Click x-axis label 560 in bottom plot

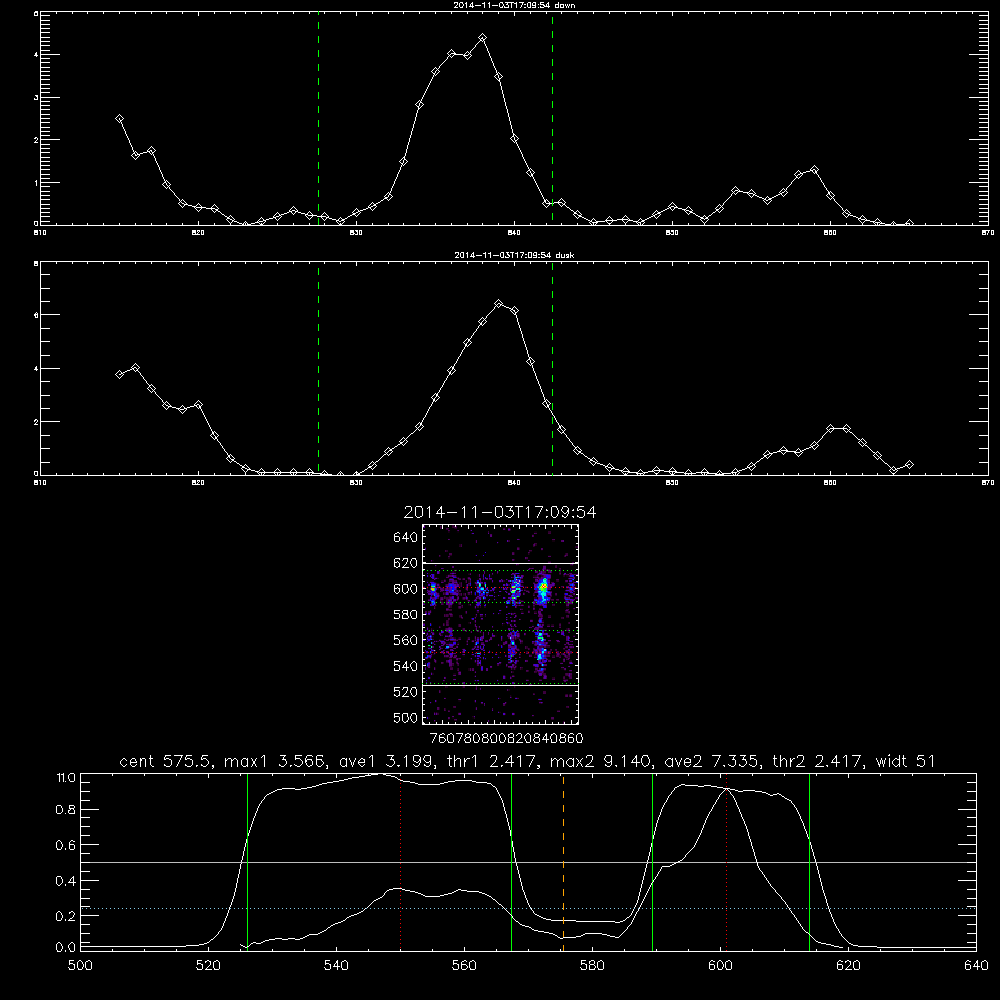464,966
